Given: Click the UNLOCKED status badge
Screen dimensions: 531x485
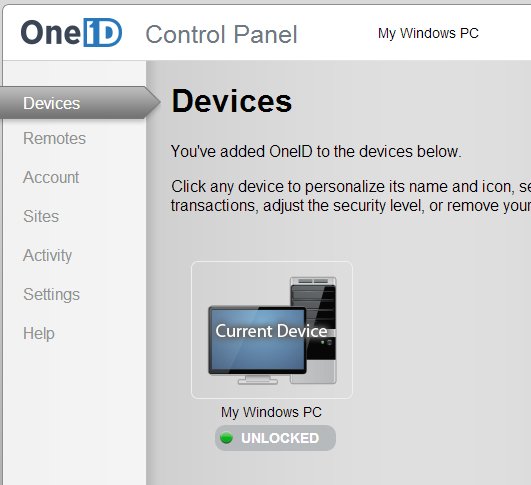Looking at the screenshot, I should [x=275, y=438].
